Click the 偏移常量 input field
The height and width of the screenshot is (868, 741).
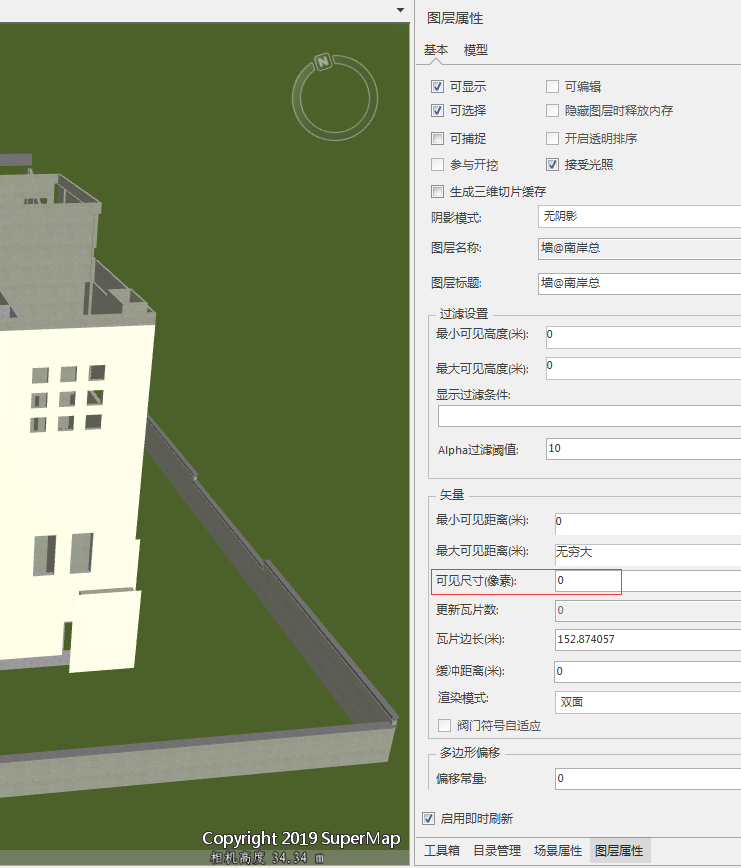click(647, 779)
